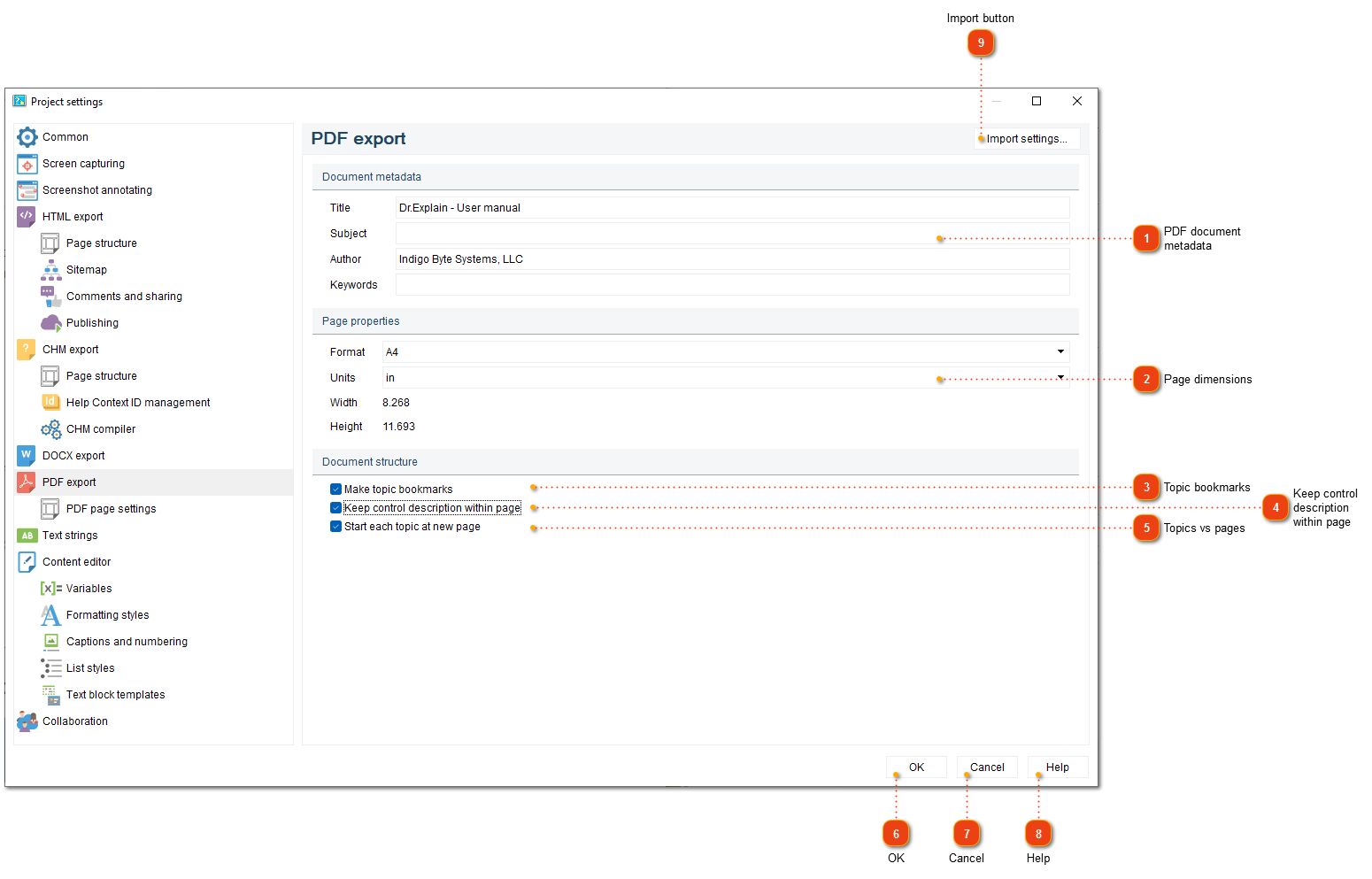Open the Screen capturing section icon

pos(27,163)
